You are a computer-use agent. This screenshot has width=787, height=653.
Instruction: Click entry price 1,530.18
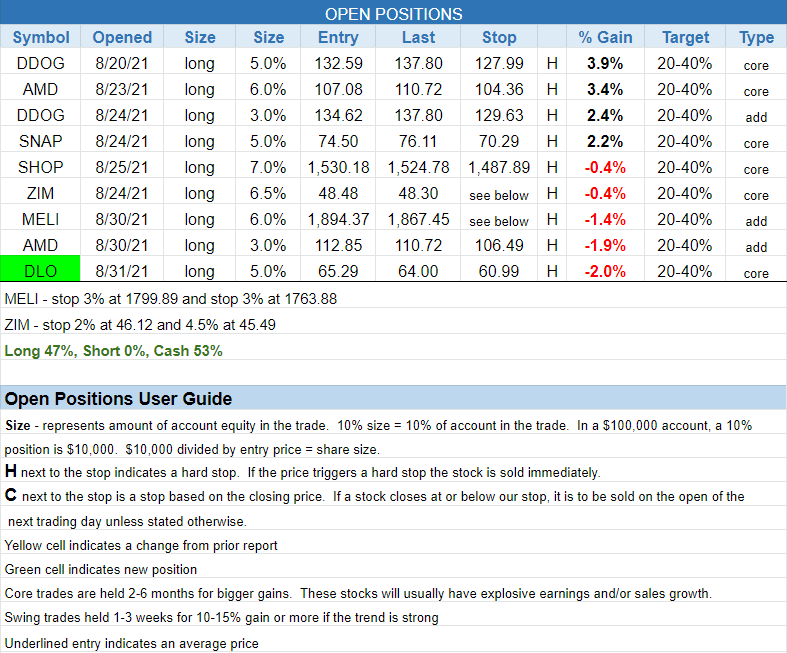tap(338, 167)
